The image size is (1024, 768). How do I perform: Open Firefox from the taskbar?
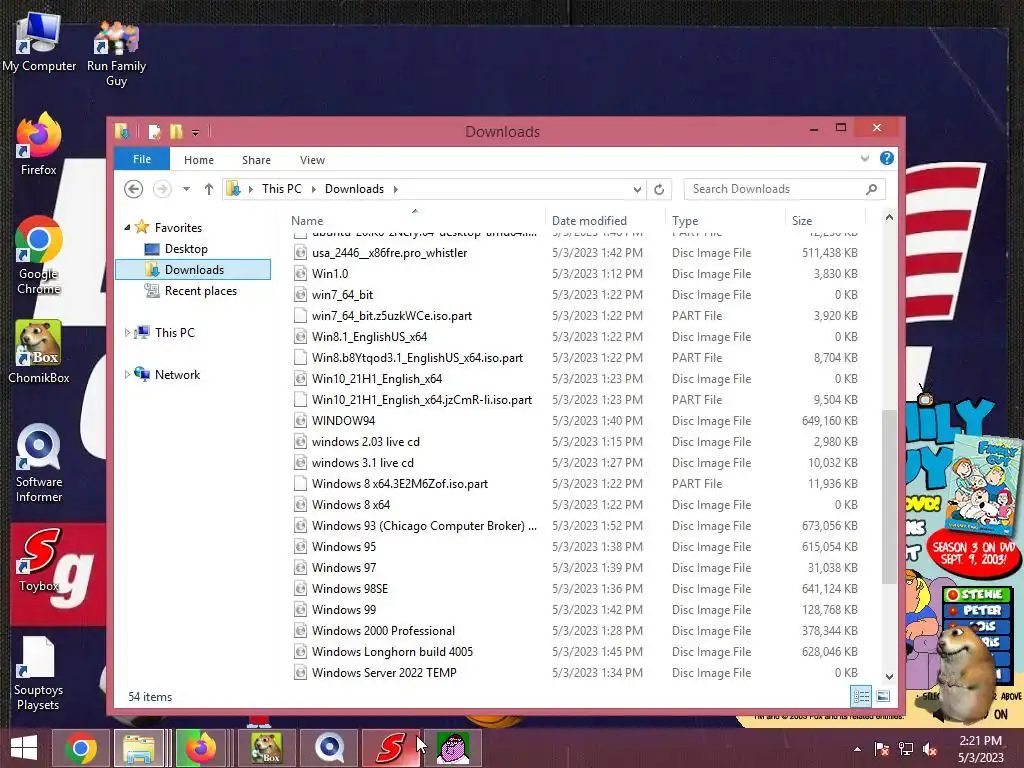(201, 748)
